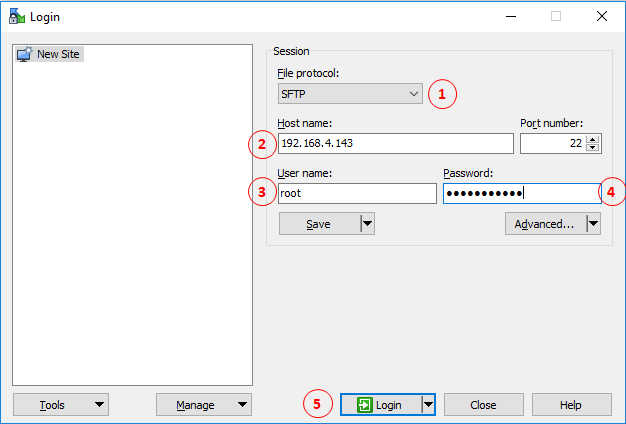Open the Manage menu button
The height and width of the screenshot is (424, 626).
click(x=204, y=405)
